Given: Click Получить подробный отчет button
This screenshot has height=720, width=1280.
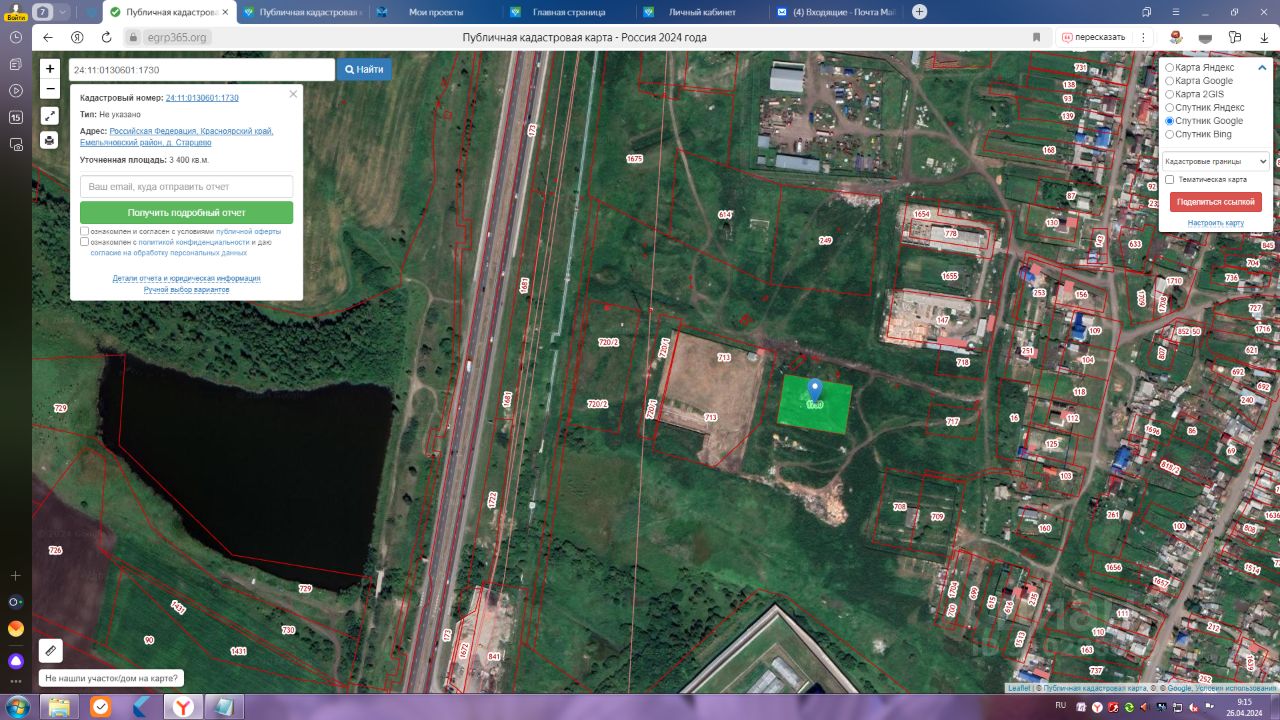Looking at the screenshot, I should (186, 212).
